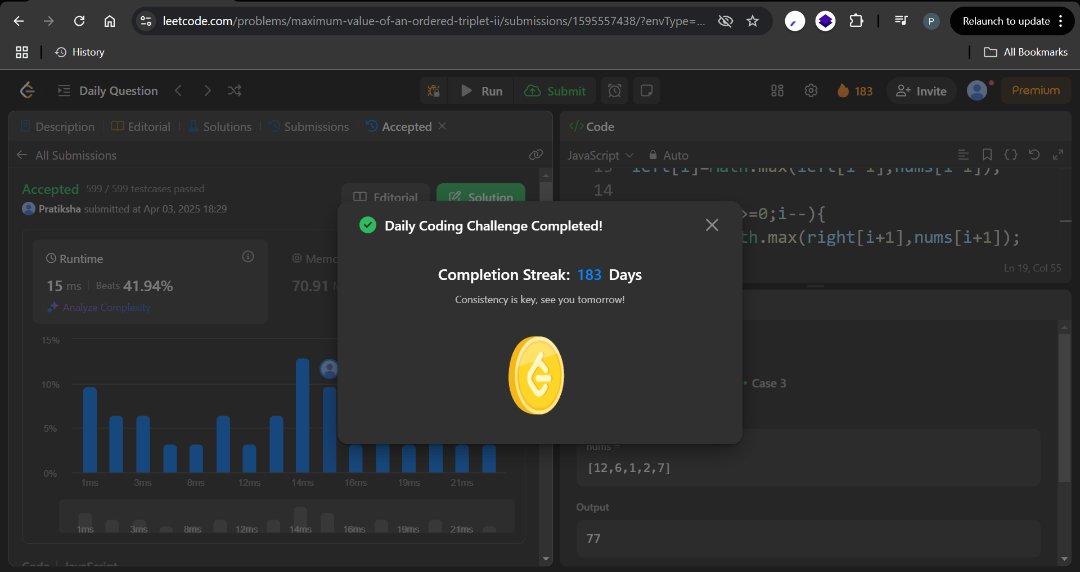Go back to All Submissions
This screenshot has height=572, width=1080.
(68, 156)
